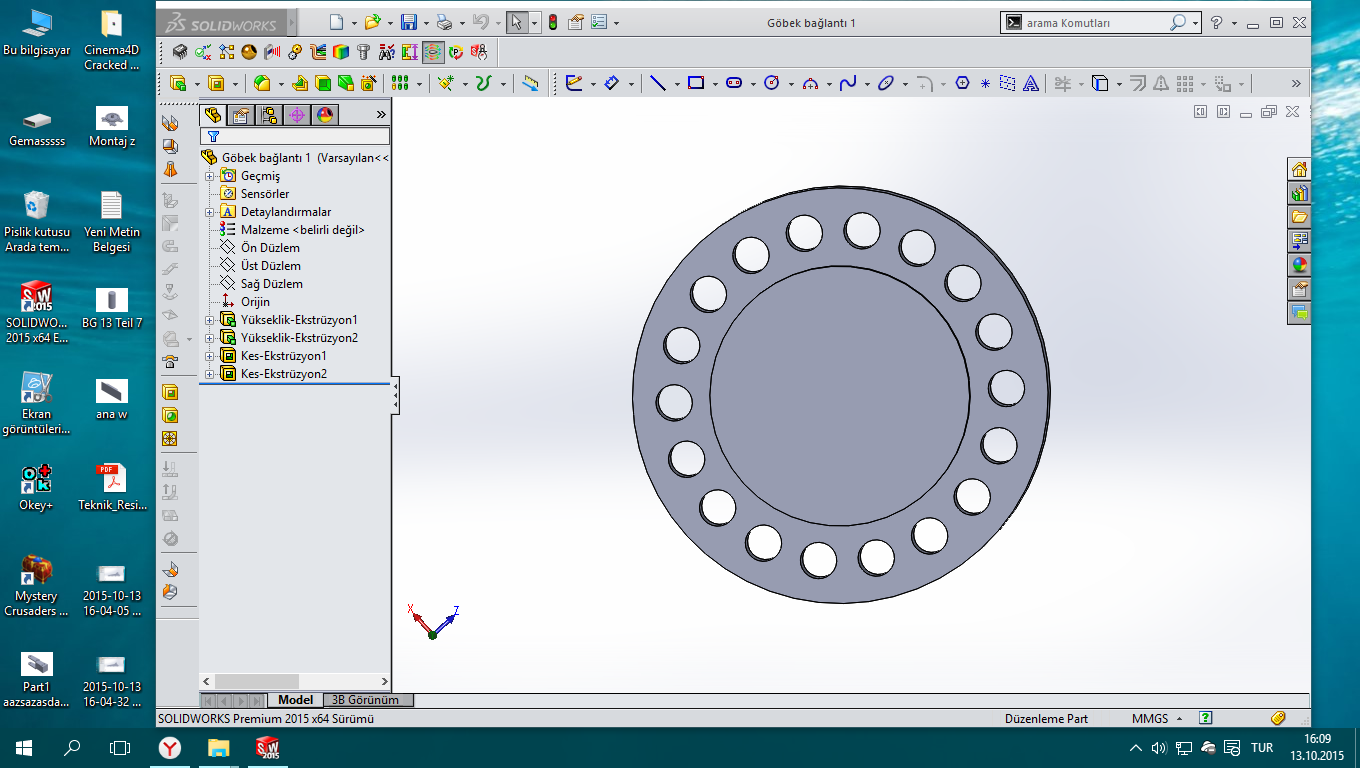Open the search commands dropdown arrow
Image resolution: width=1360 pixels, height=768 pixels.
click(1195, 22)
